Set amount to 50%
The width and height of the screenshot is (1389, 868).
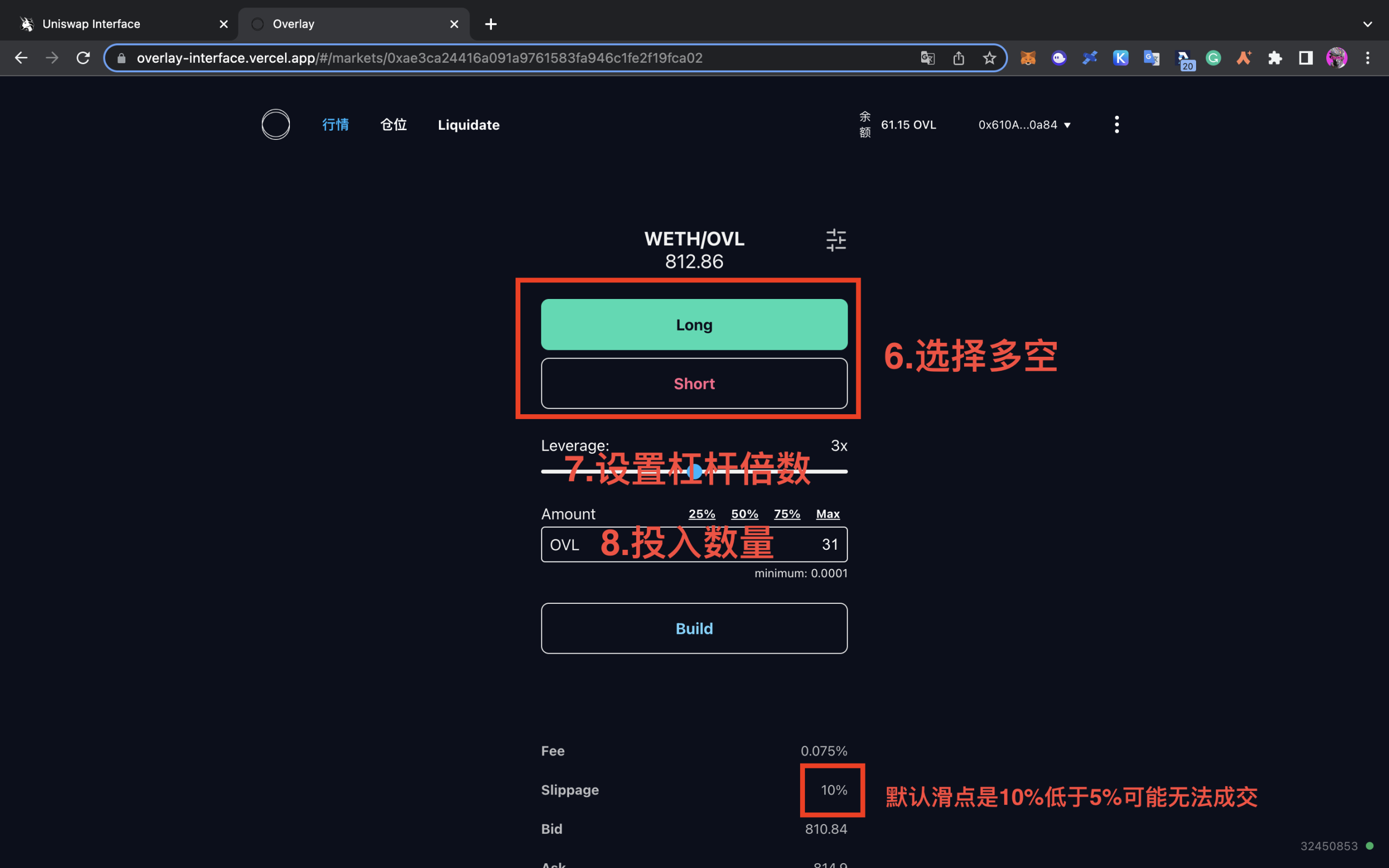744,514
